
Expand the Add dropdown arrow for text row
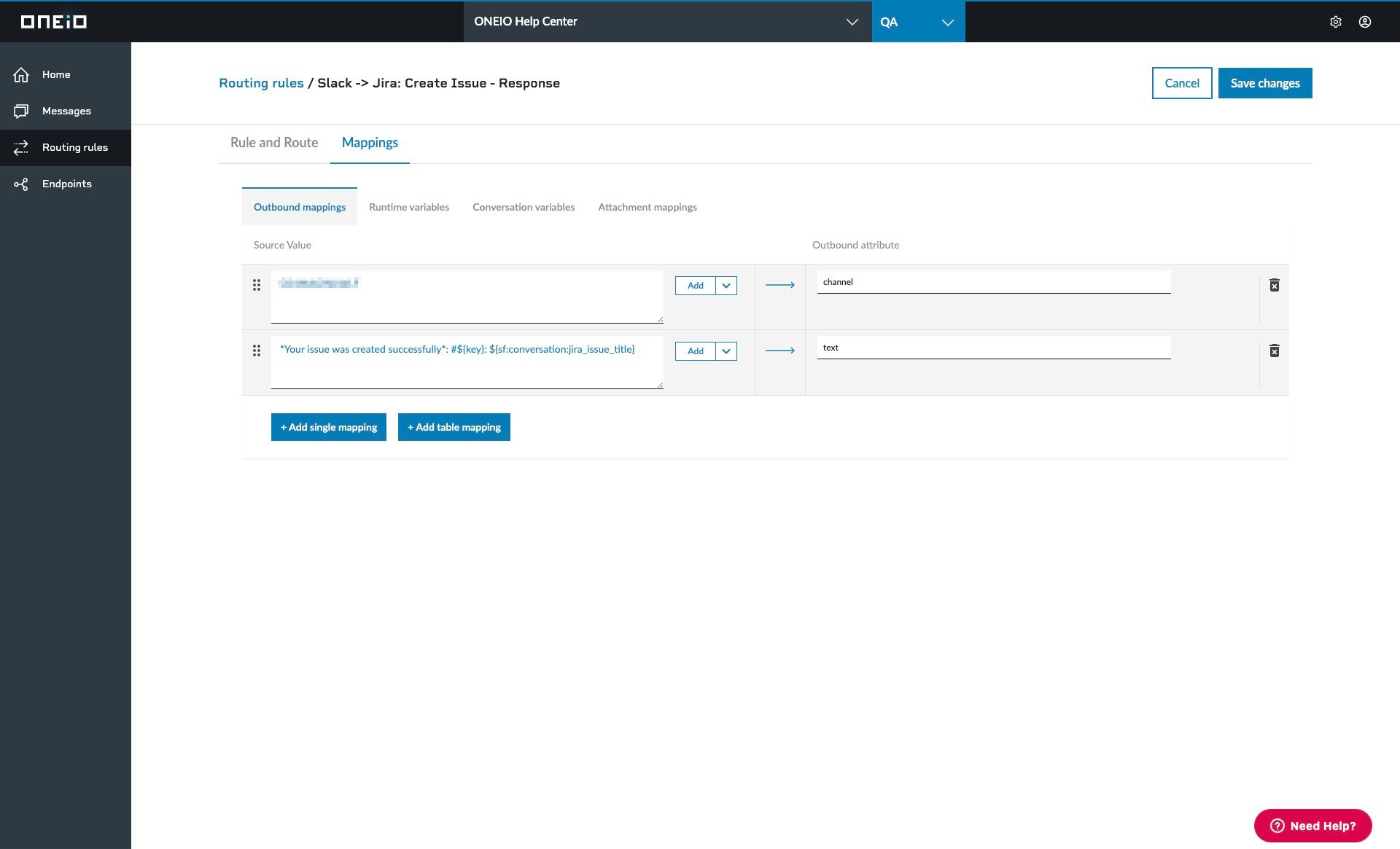726,351
